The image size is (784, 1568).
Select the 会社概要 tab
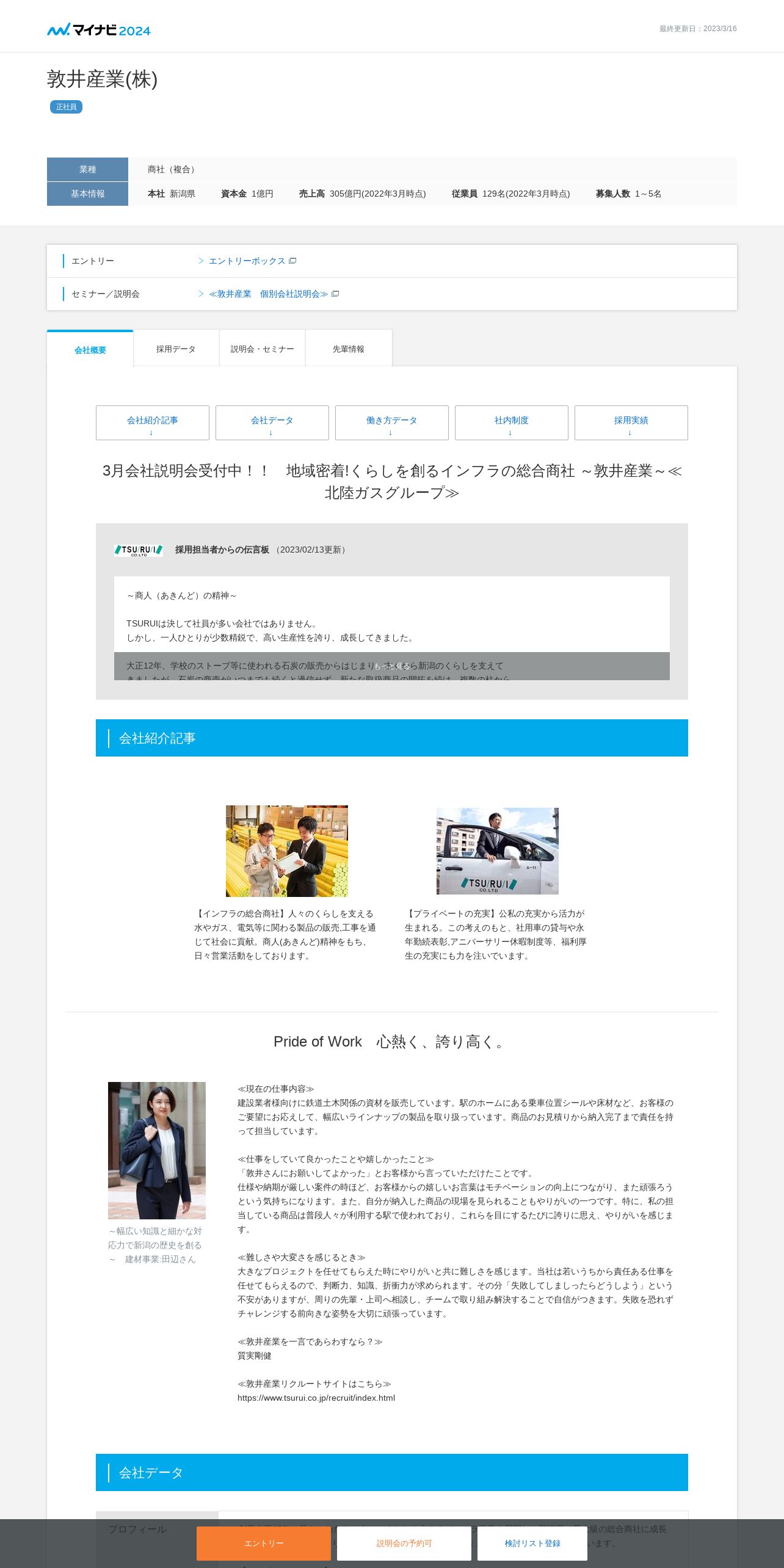90,349
